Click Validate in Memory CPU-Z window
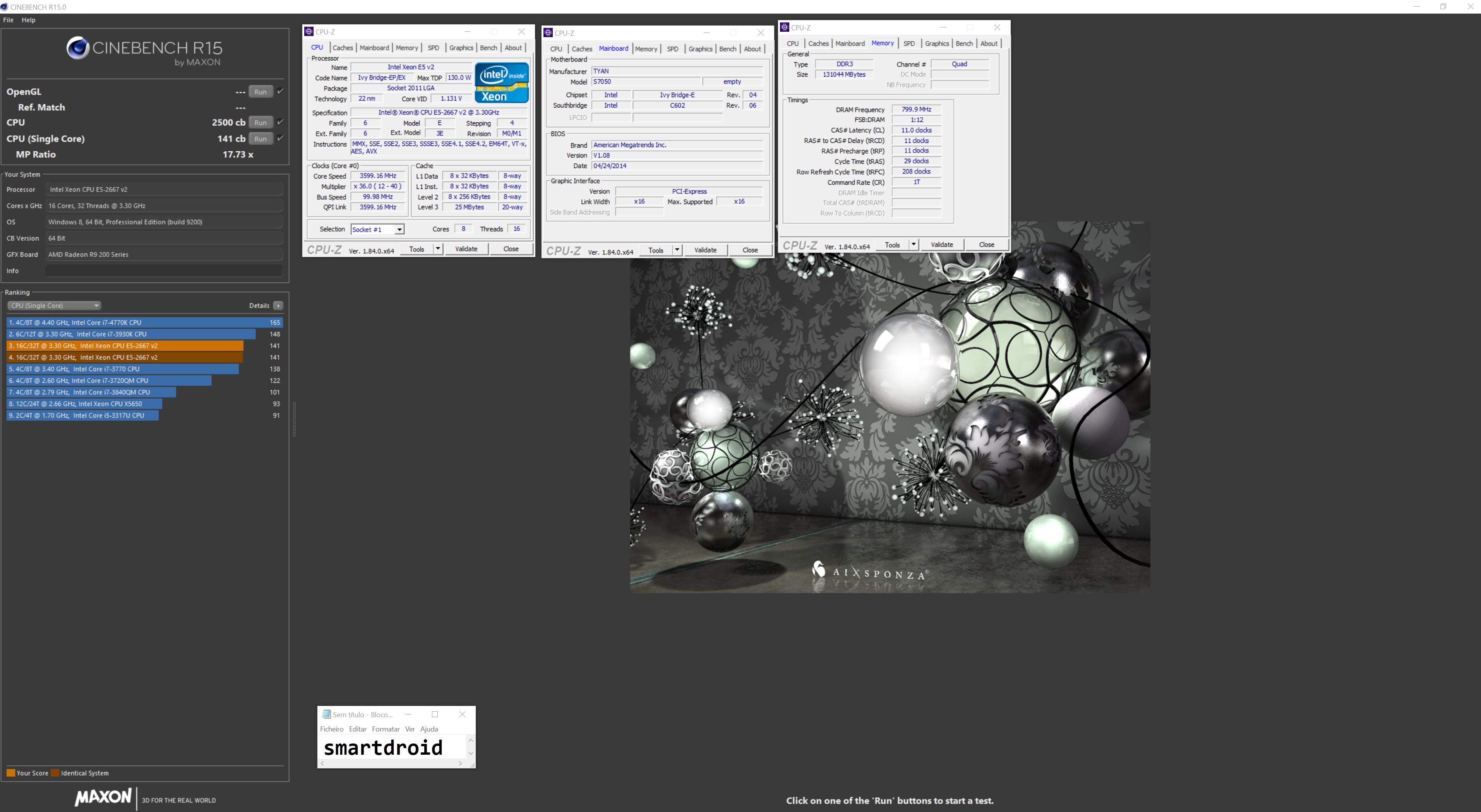This screenshot has width=1481, height=812. 942,245
